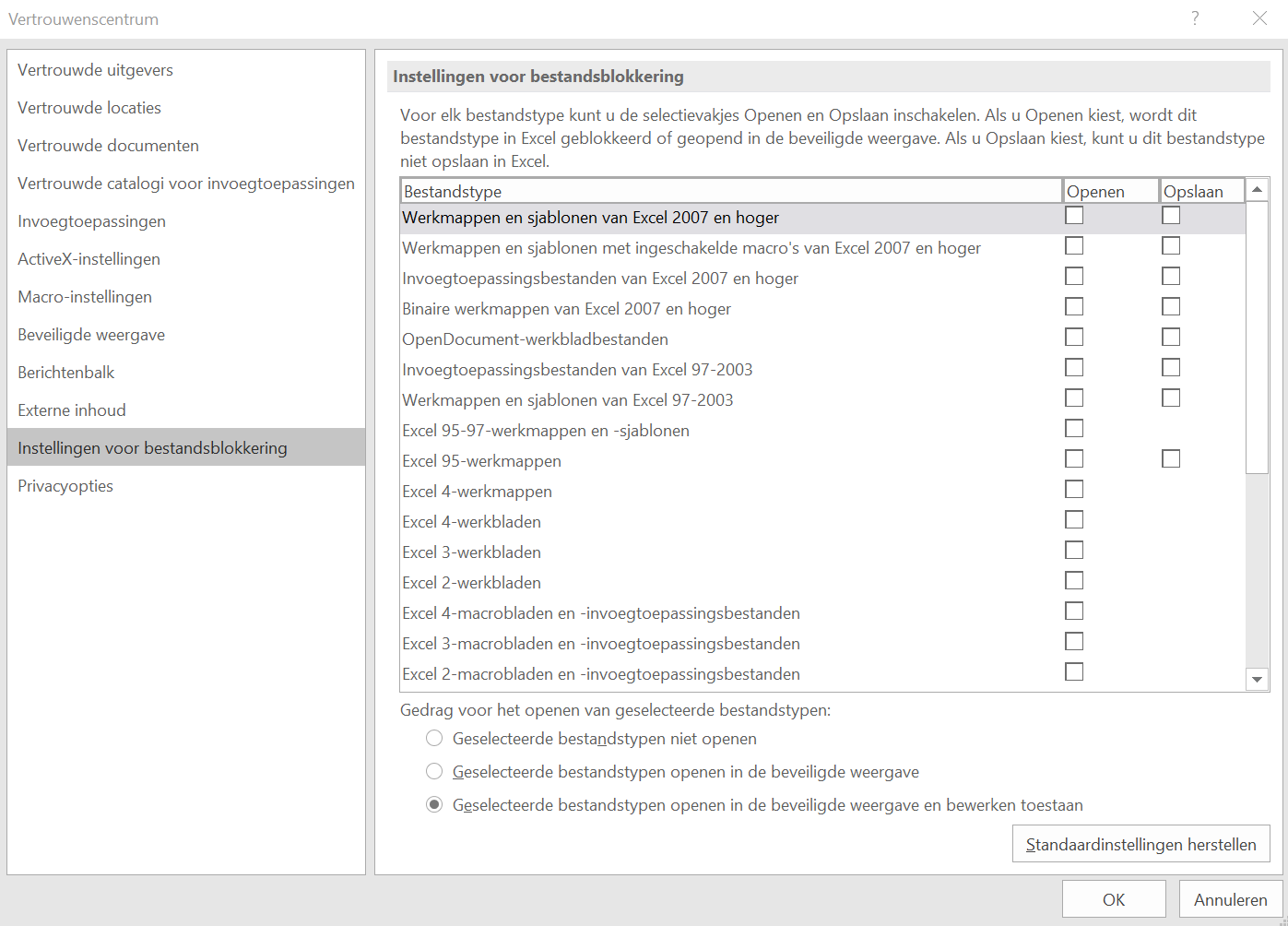Tick Openen for Binaire werkmappen Excel 2007

[1074, 307]
